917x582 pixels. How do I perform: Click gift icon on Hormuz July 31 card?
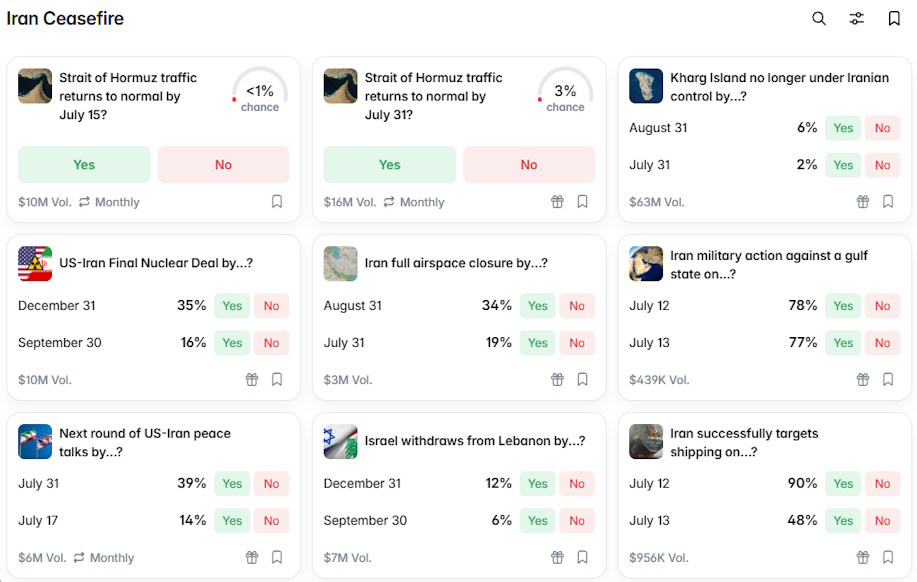point(557,202)
